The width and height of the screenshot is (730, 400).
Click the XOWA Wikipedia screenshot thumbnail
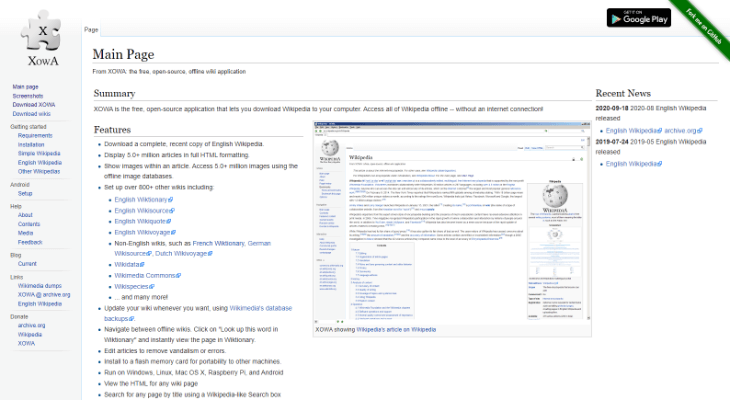[x=452, y=223]
